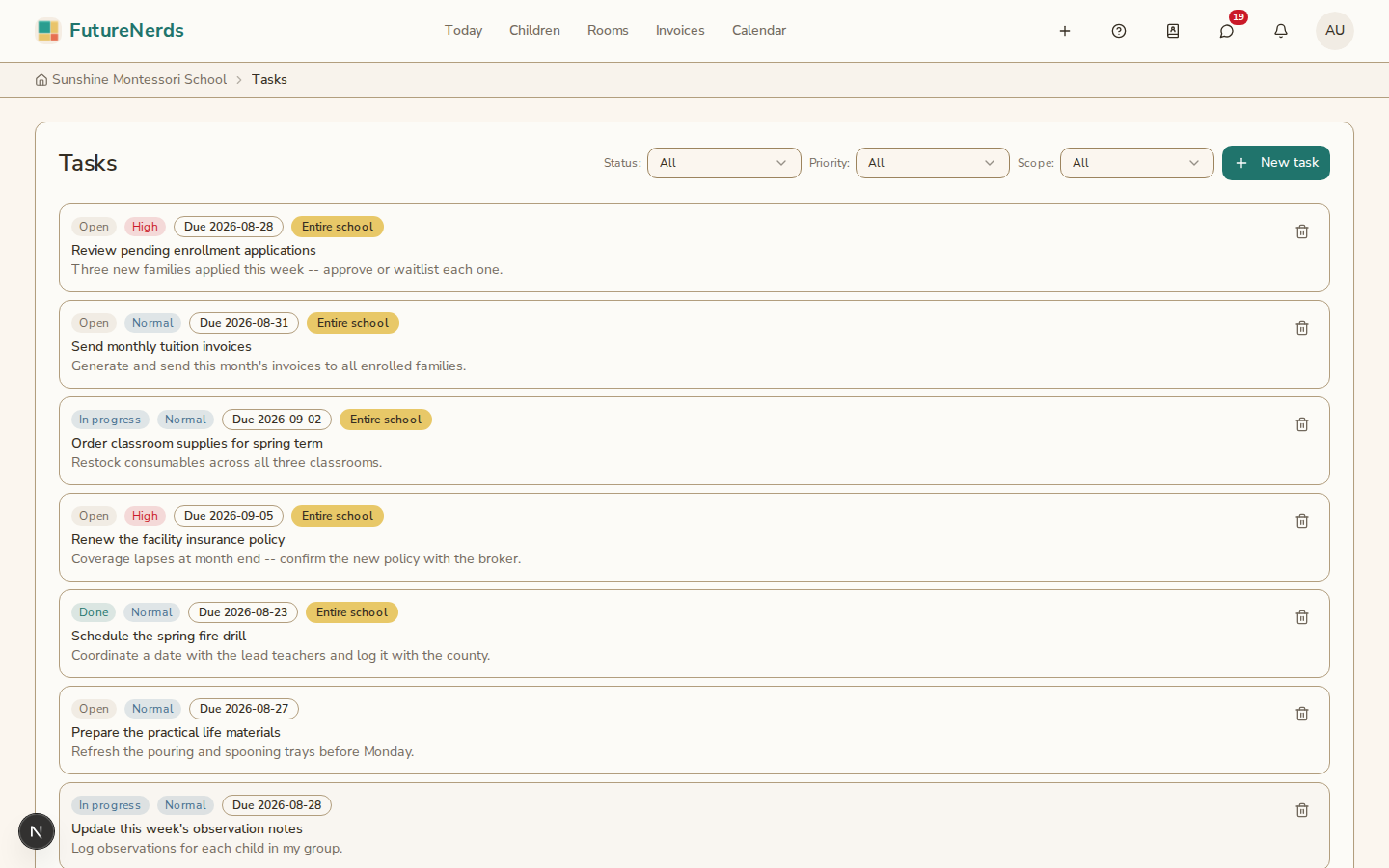Click High badge on insurance policy task
The height and width of the screenshot is (868, 1389).
(x=145, y=516)
